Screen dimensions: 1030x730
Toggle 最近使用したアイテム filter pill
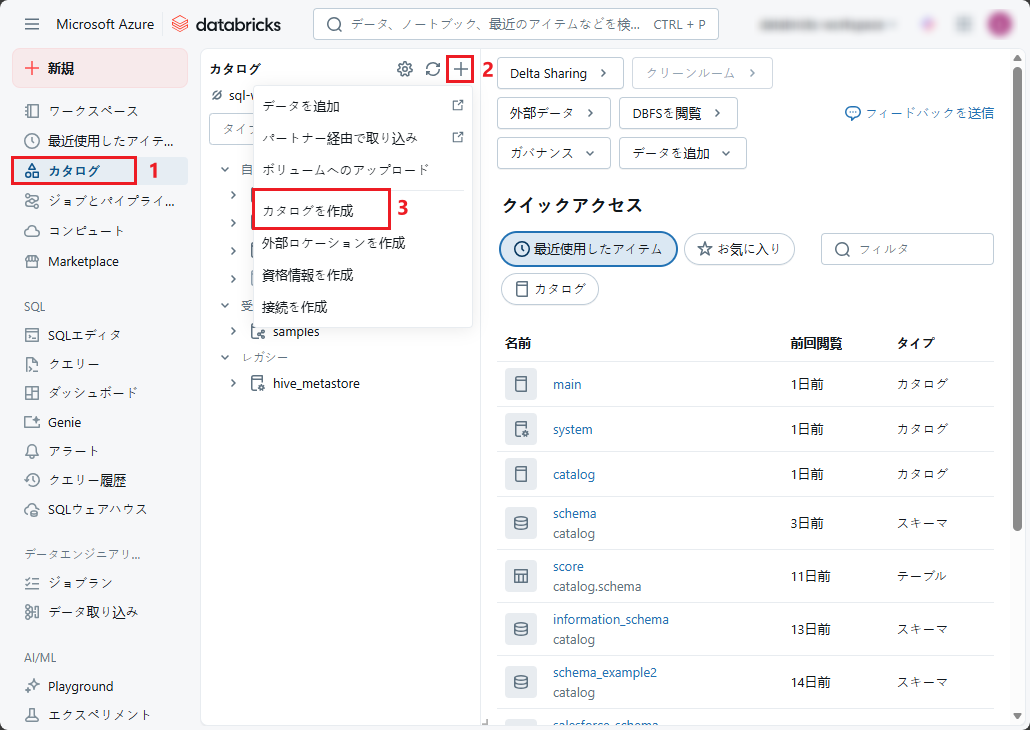point(588,249)
